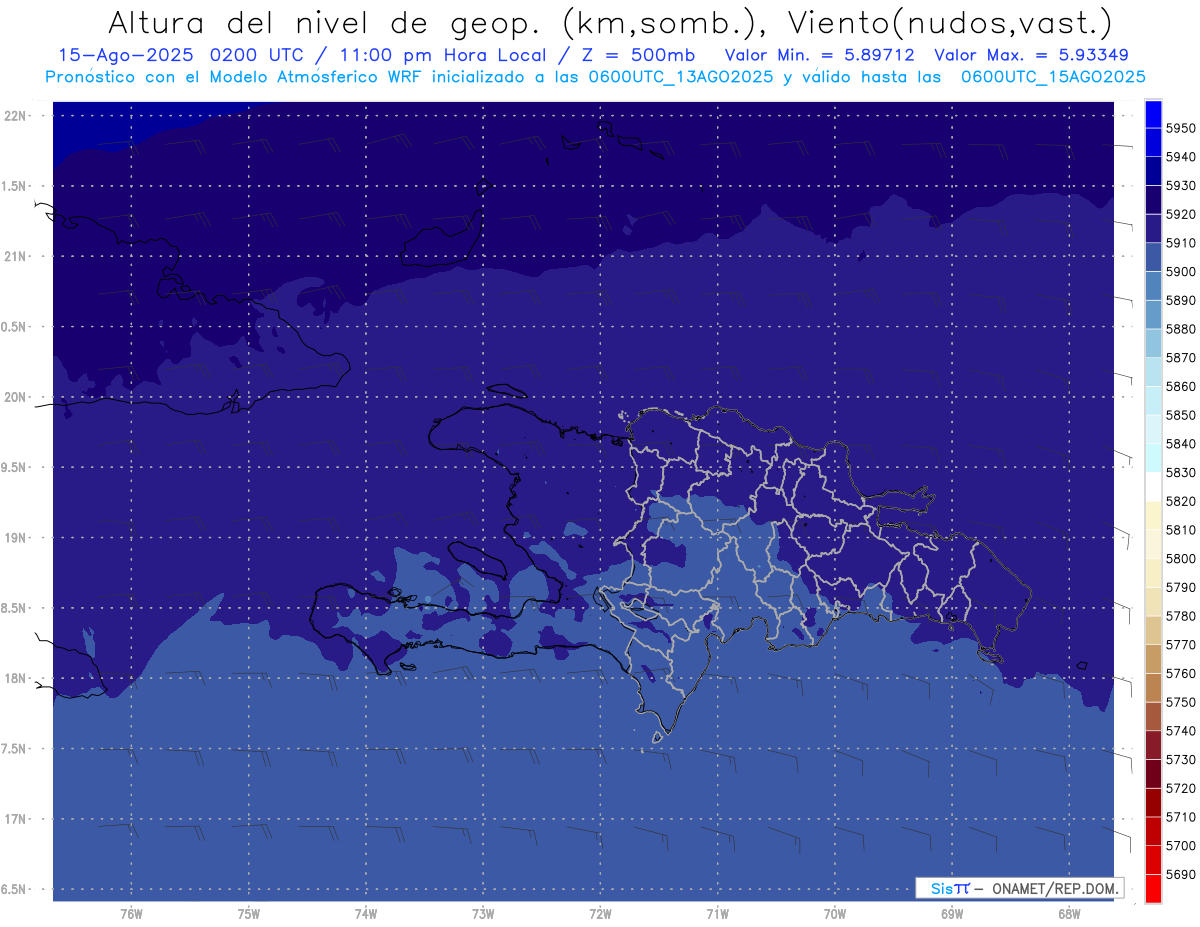Click the '5920' colorbar value
The width and height of the screenshot is (1200, 927).
coord(1181,214)
